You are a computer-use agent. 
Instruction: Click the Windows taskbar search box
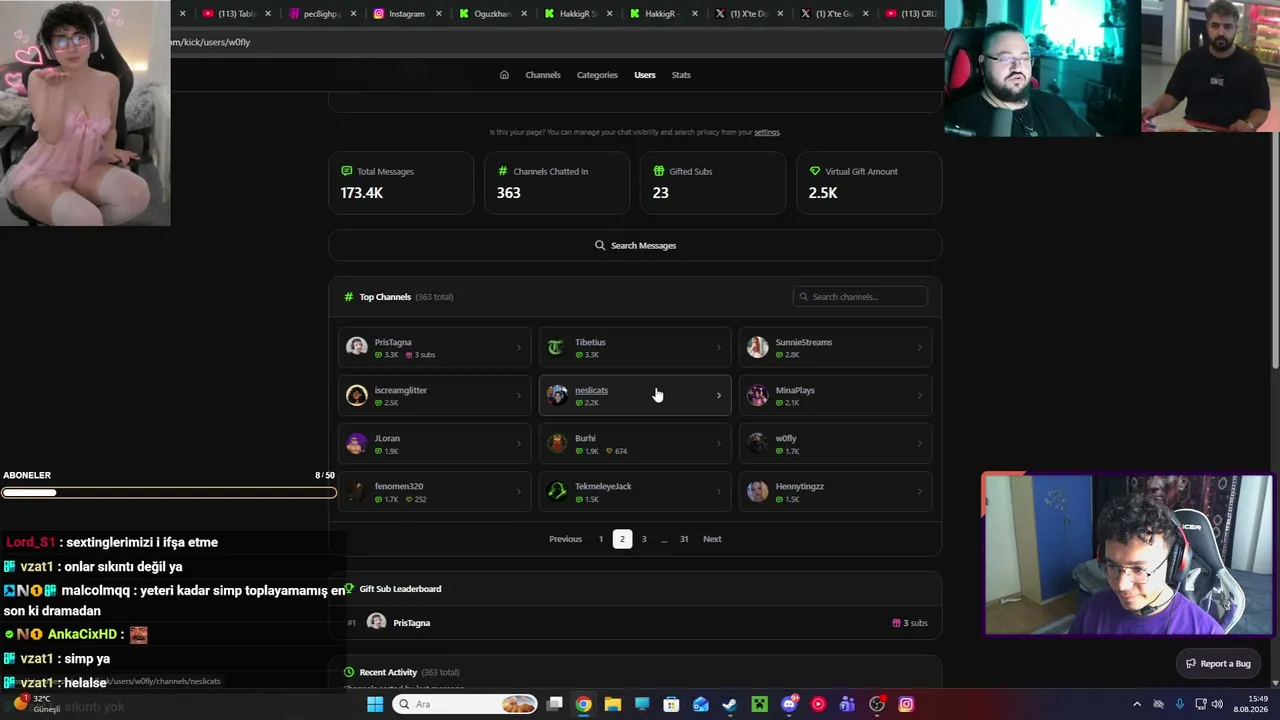(x=464, y=704)
